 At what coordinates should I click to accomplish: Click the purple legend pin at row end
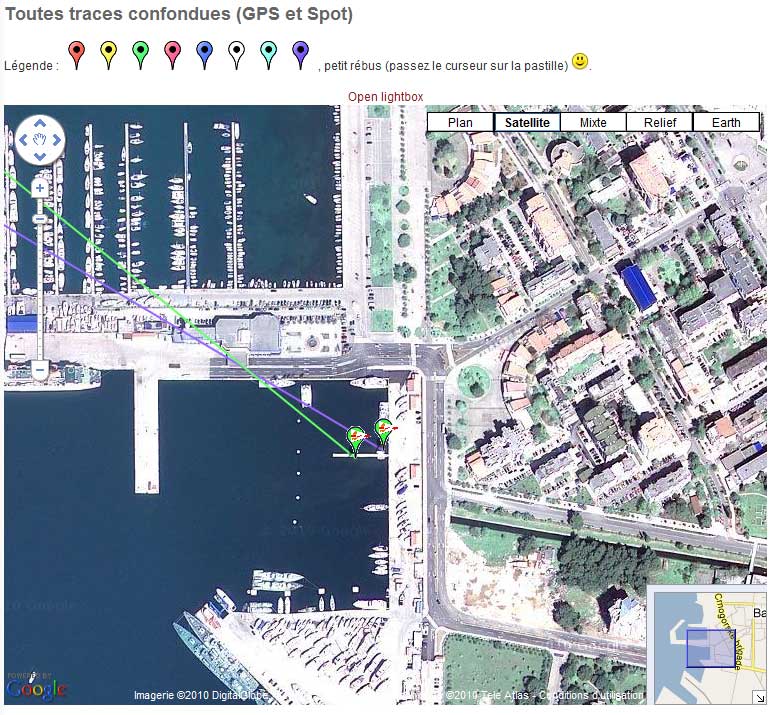(x=300, y=52)
